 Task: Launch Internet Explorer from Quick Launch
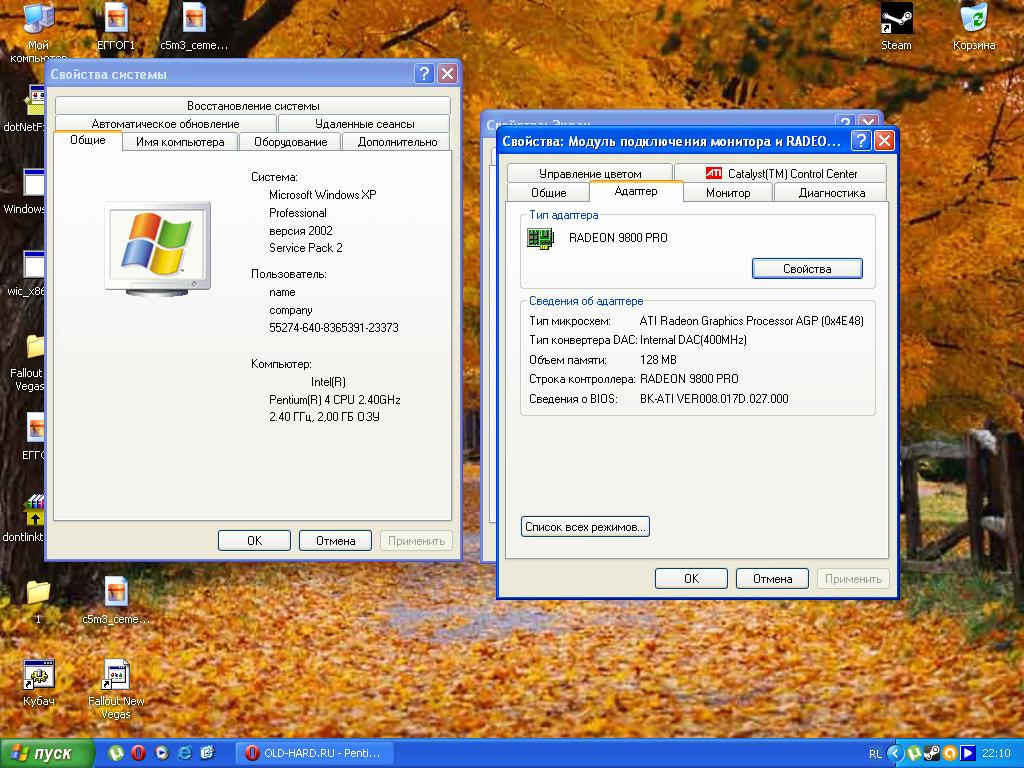[185, 753]
